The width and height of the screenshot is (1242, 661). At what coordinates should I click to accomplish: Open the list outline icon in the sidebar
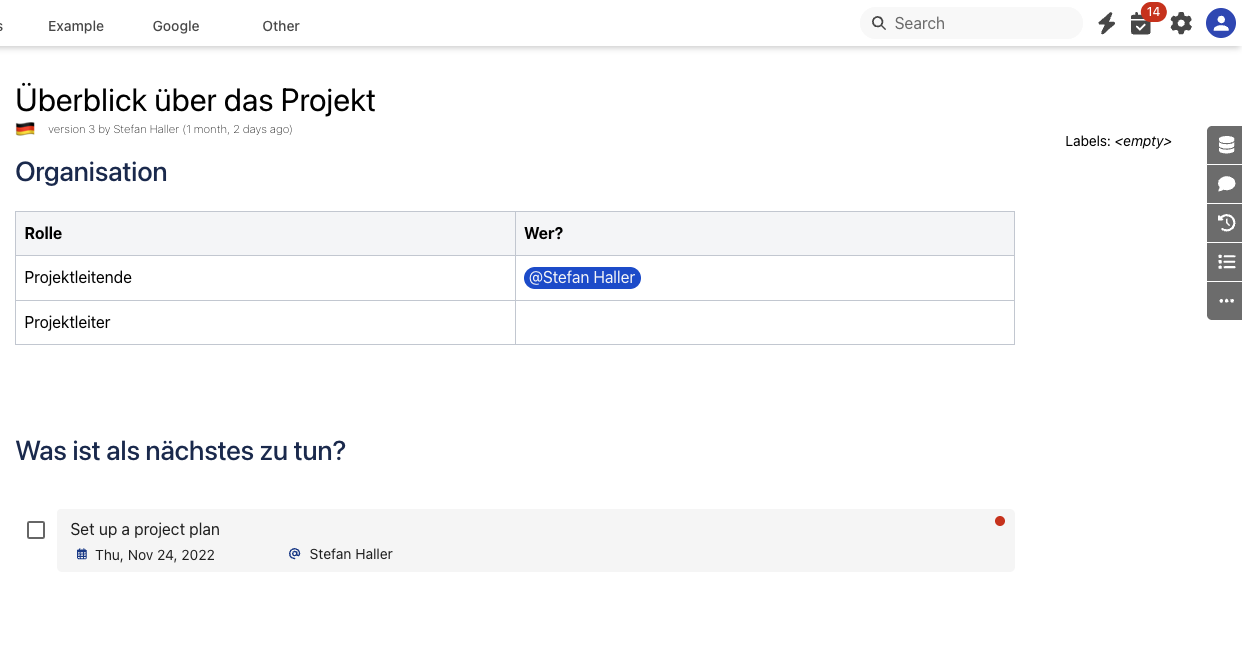(x=1226, y=262)
